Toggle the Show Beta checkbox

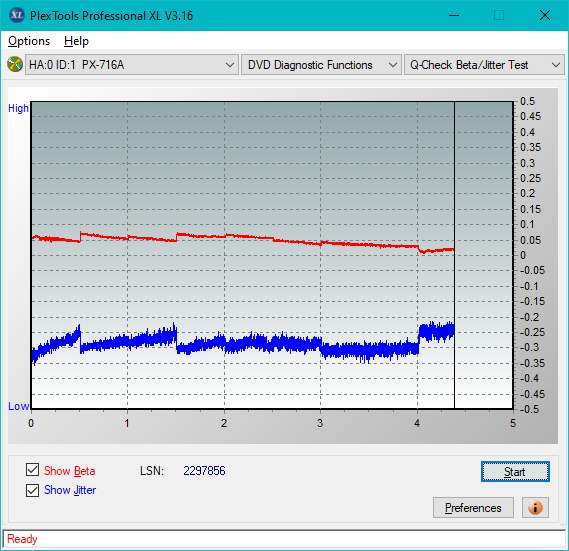click(x=32, y=470)
